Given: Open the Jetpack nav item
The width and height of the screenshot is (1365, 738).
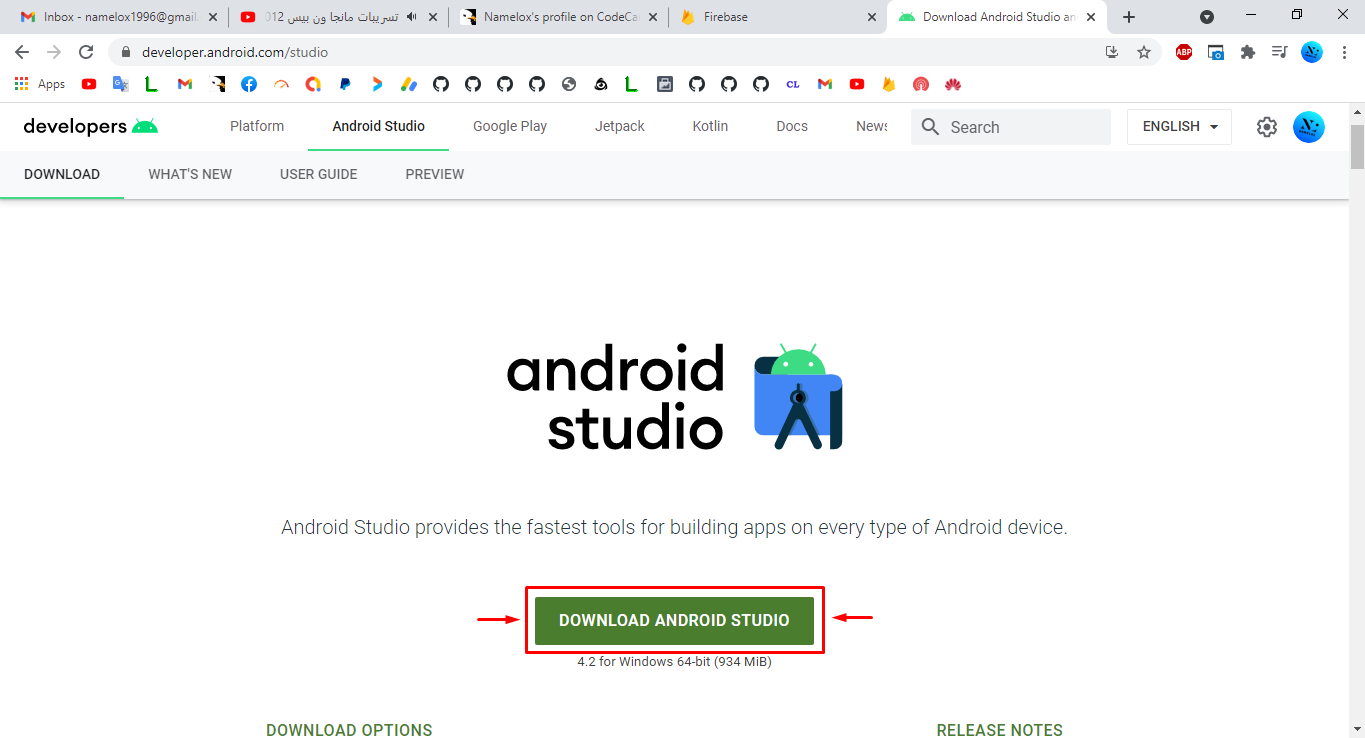Looking at the screenshot, I should pyautogui.click(x=620, y=126).
